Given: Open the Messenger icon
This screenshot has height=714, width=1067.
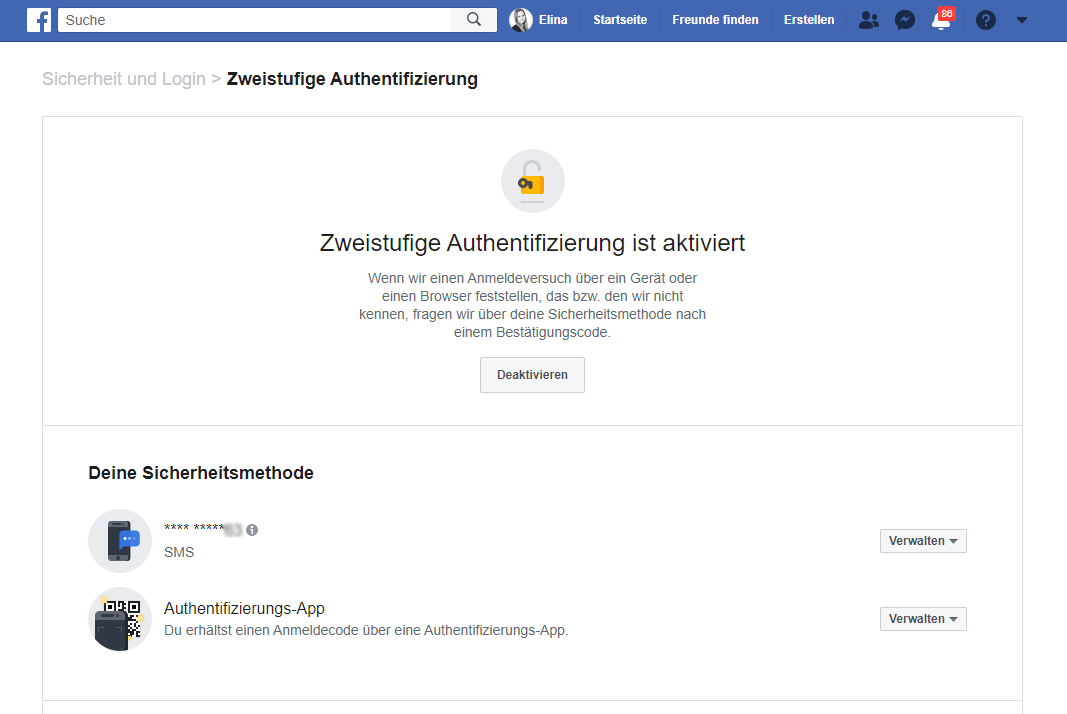Looking at the screenshot, I should [x=905, y=20].
